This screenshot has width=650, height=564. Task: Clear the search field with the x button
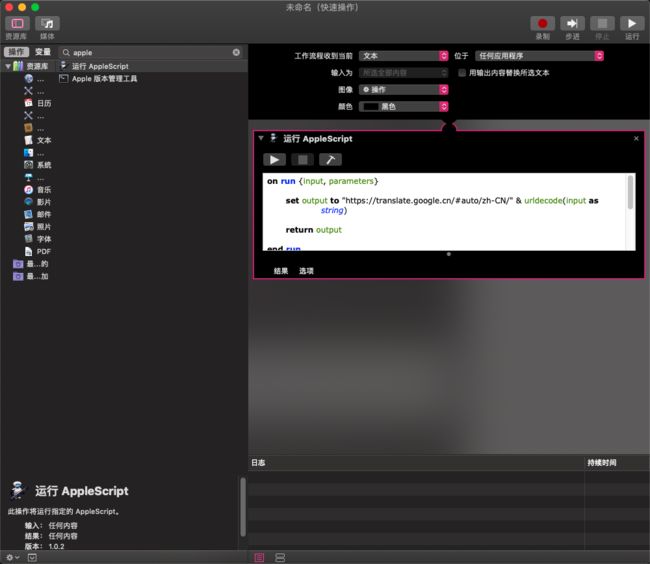coord(236,52)
